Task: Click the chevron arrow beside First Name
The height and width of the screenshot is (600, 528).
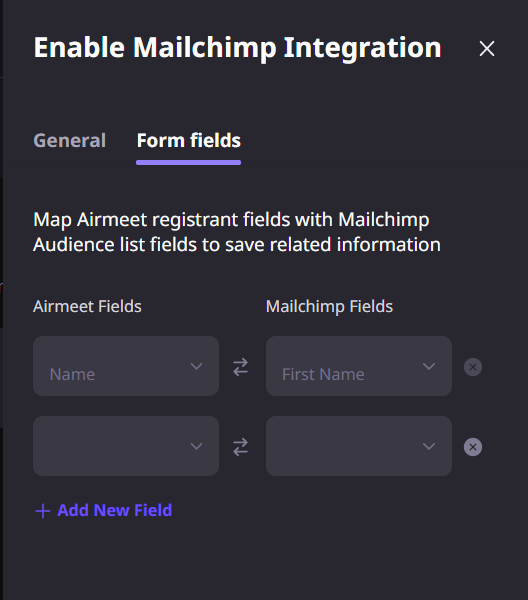Action: click(x=429, y=367)
